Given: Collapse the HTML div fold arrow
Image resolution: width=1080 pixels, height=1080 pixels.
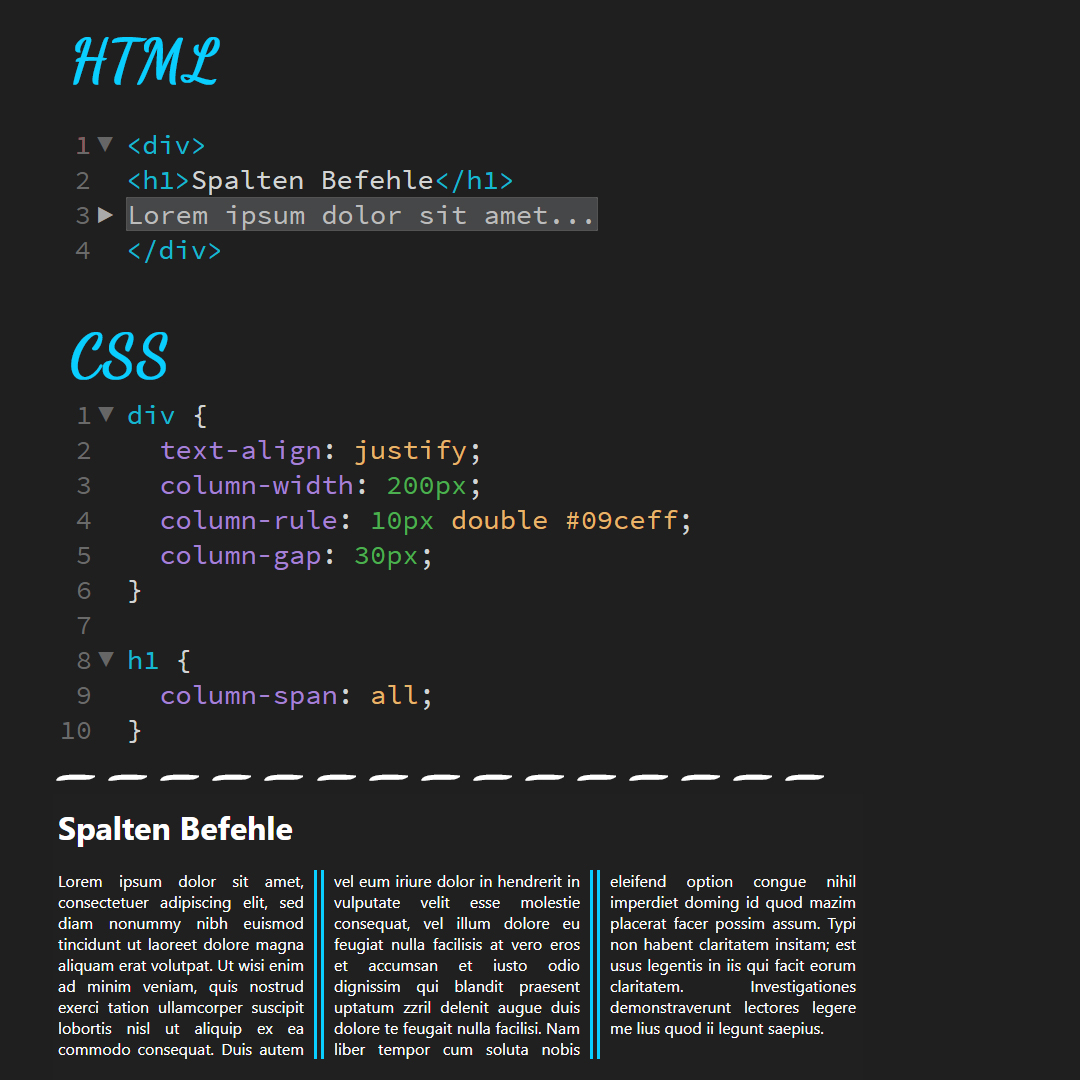Looking at the screenshot, I should (105, 145).
